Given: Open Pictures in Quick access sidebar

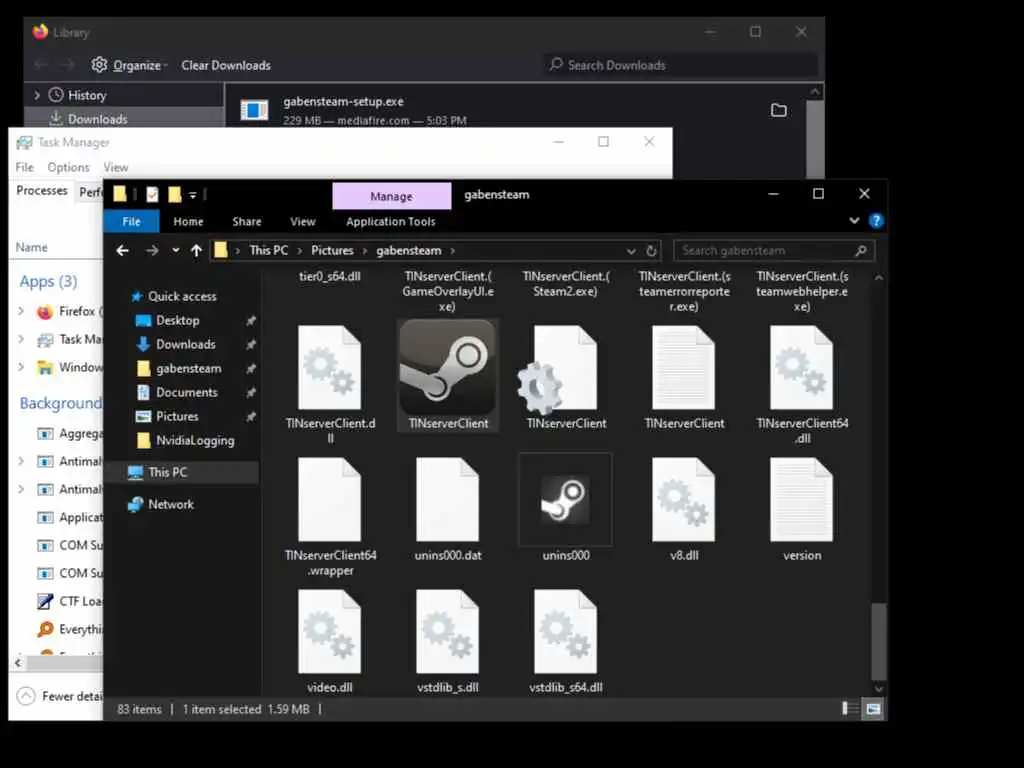Looking at the screenshot, I should coord(177,416).
